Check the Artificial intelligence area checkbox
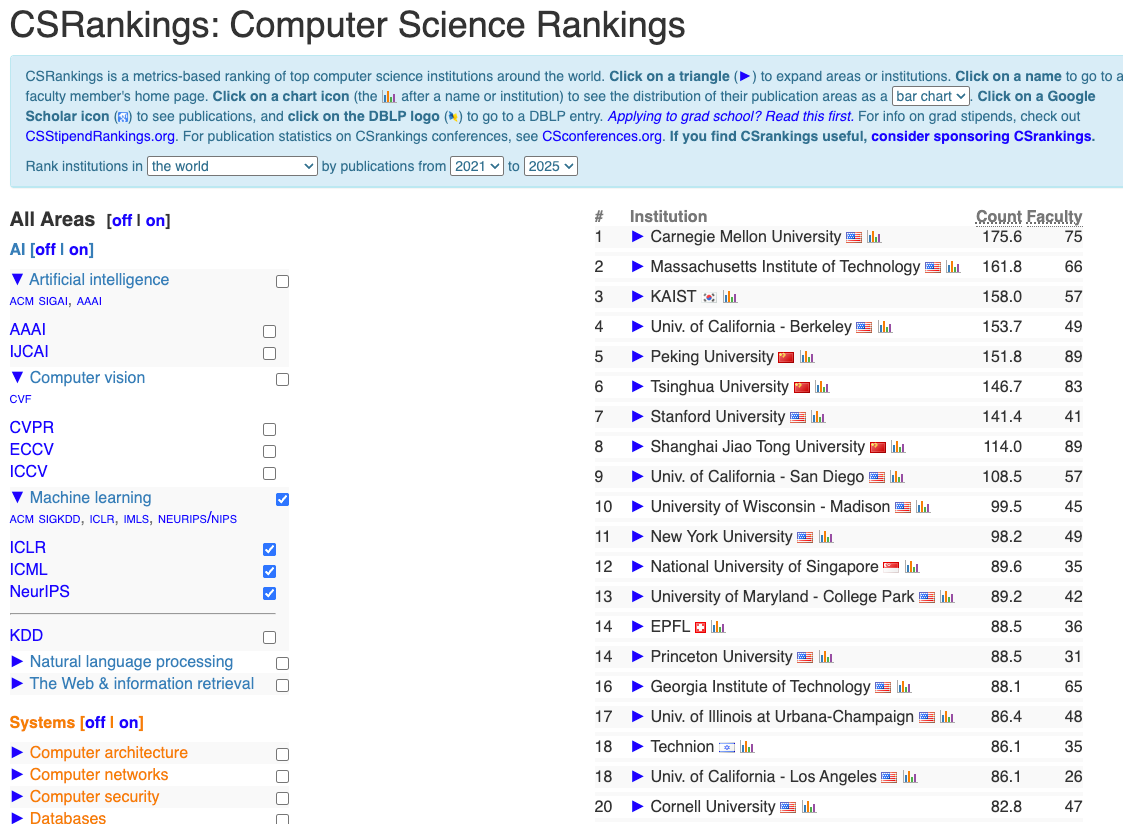 [x=283, y=281]
